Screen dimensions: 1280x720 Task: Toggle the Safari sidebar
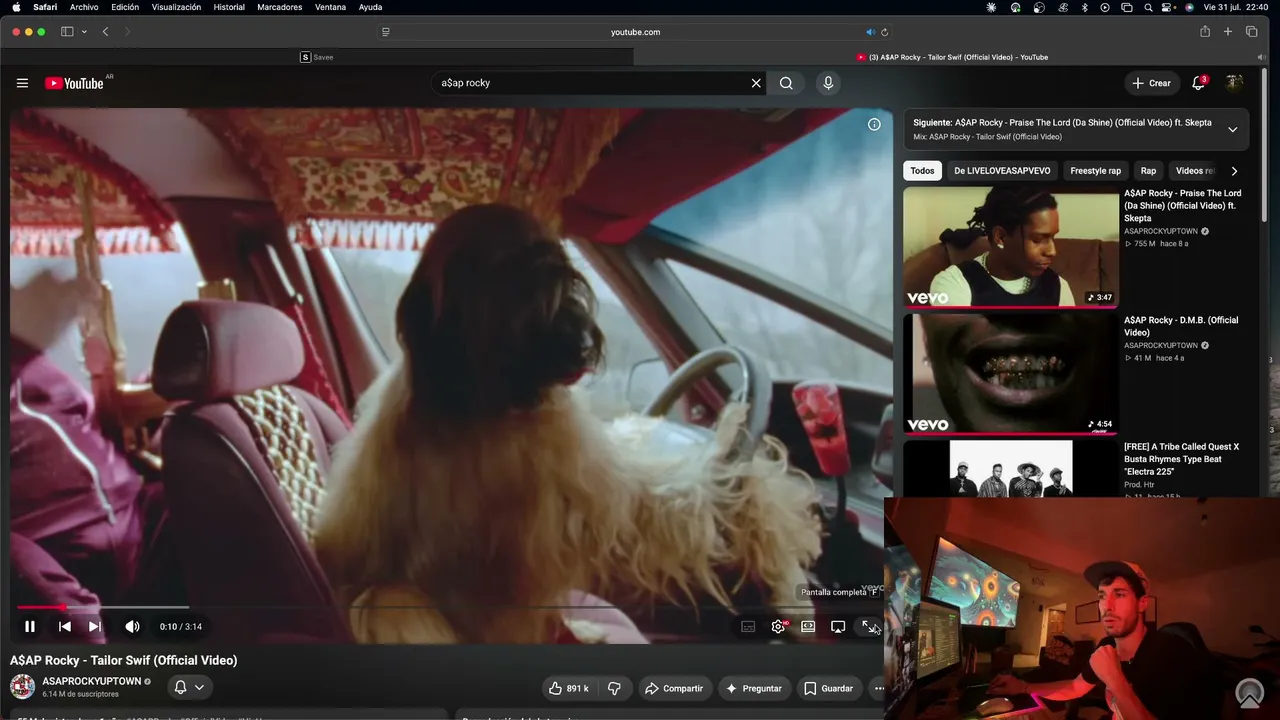67,32
